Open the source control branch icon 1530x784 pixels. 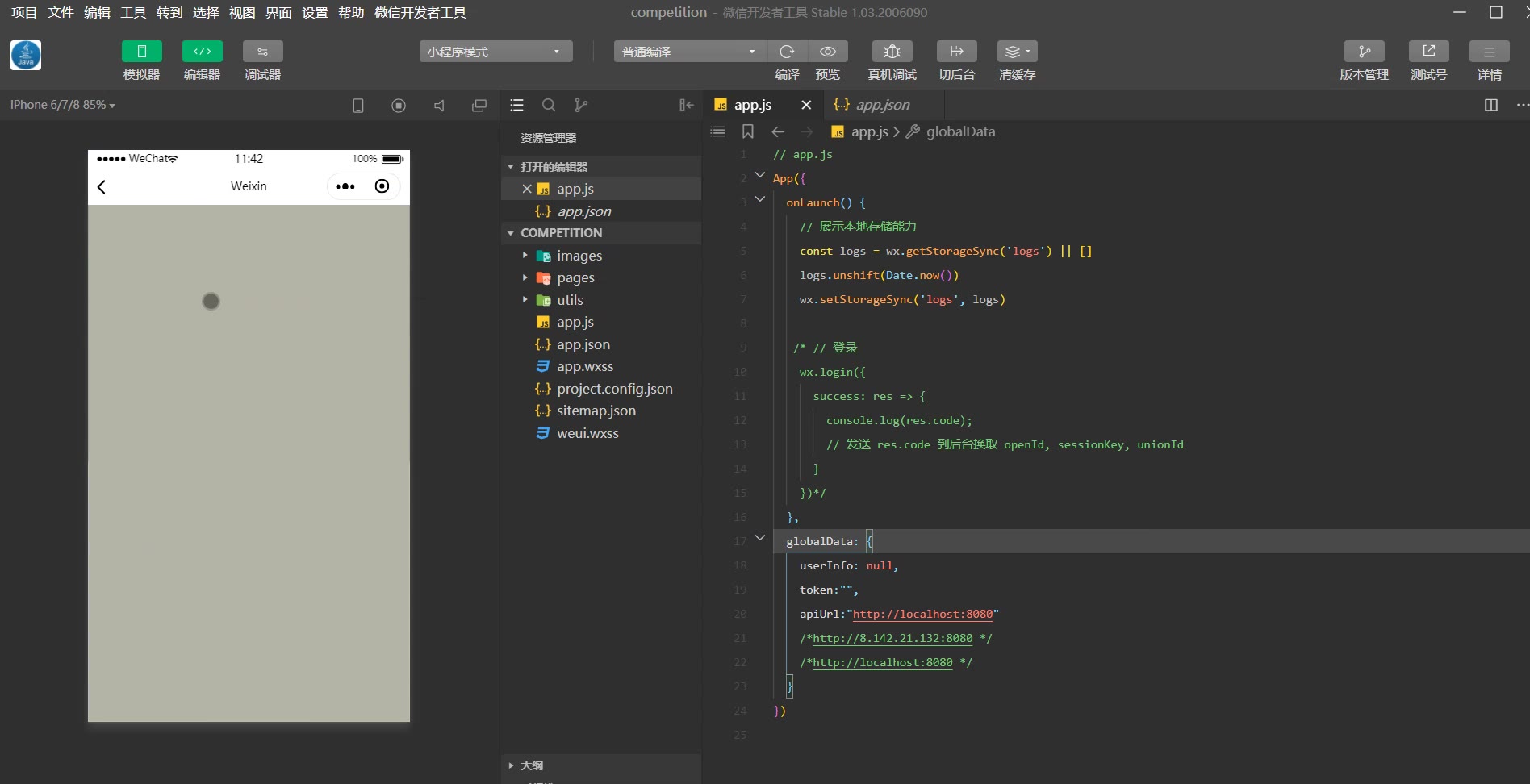point(580,105)
